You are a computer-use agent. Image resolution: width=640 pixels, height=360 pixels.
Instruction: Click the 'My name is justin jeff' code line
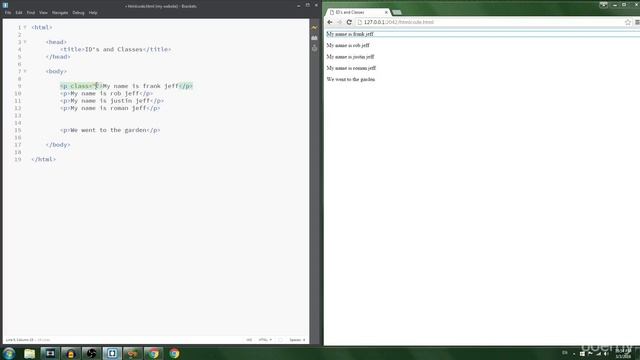111,101
